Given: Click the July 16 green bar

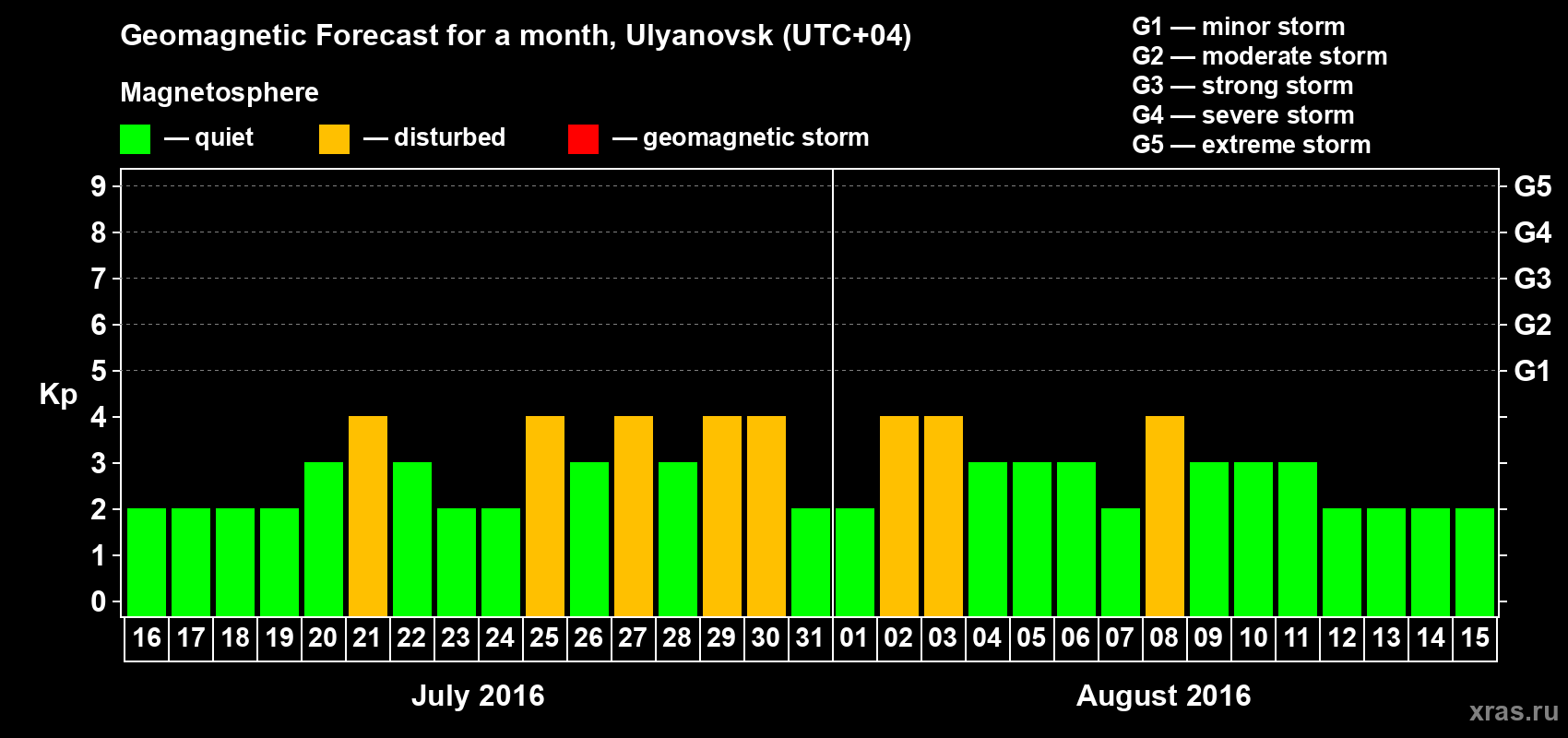Looking at the screenshot, I should pyautogui.click(x=147, y=562).
